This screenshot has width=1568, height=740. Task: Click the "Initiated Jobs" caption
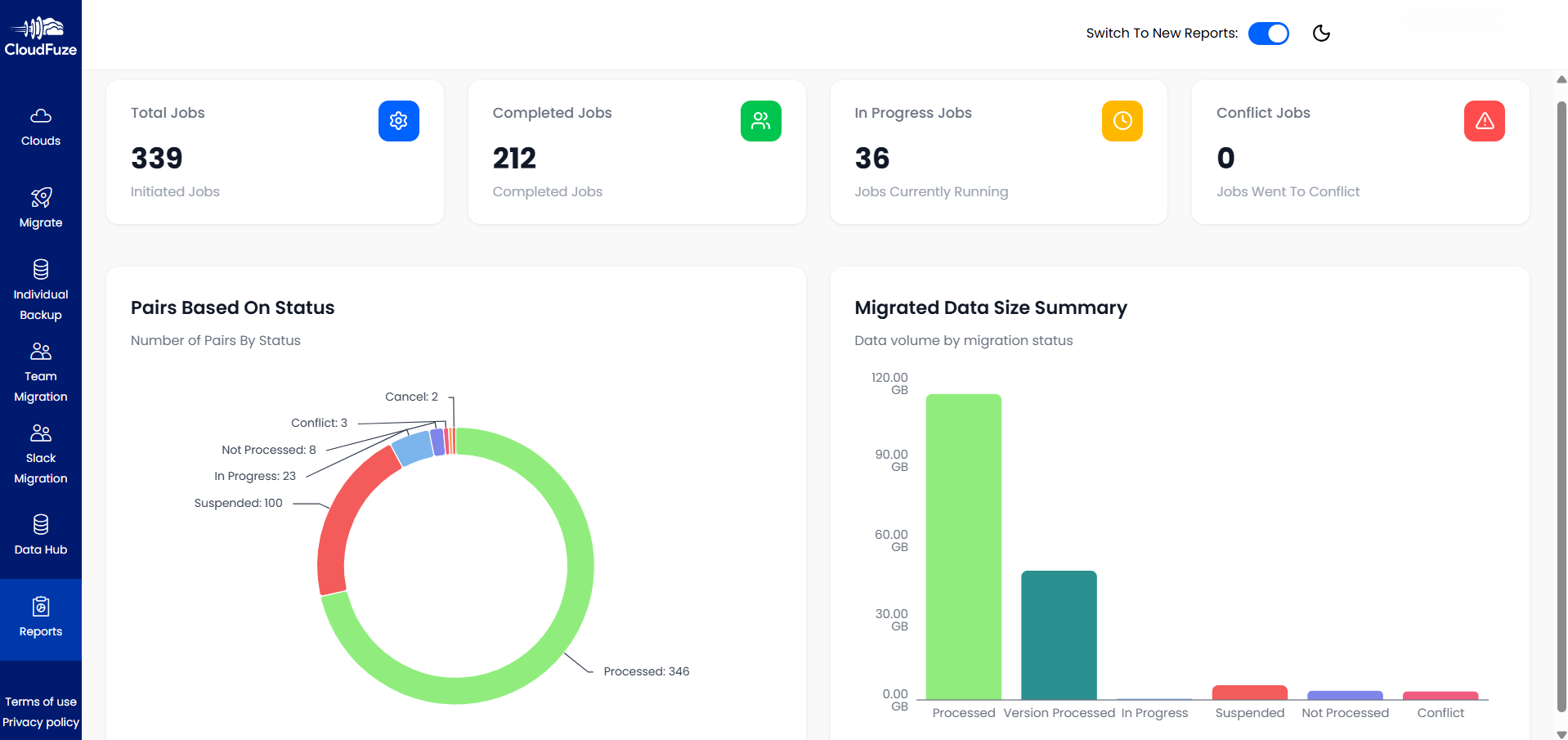(x=175, y=191)
